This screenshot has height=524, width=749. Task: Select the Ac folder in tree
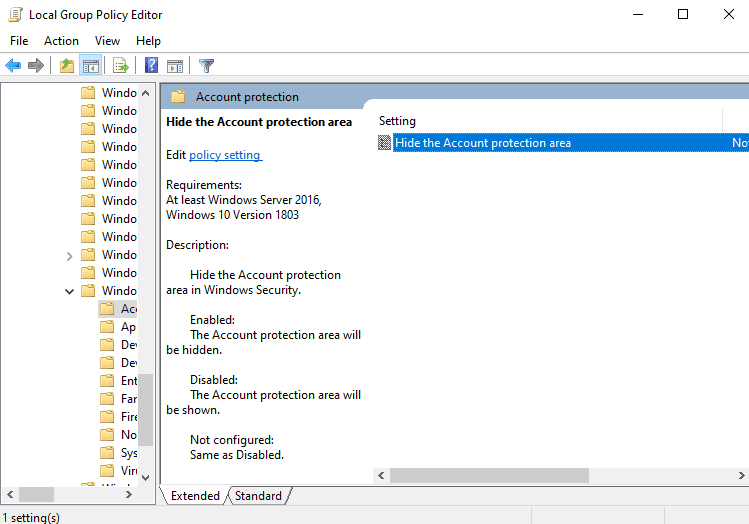click(x=118, y=309)
